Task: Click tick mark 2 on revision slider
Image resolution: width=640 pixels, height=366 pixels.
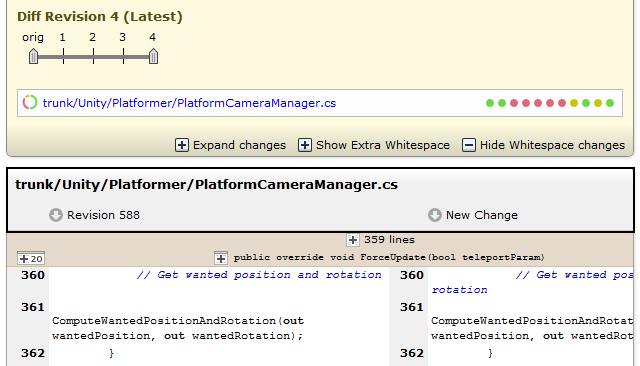Action: (x=93, y=56)
